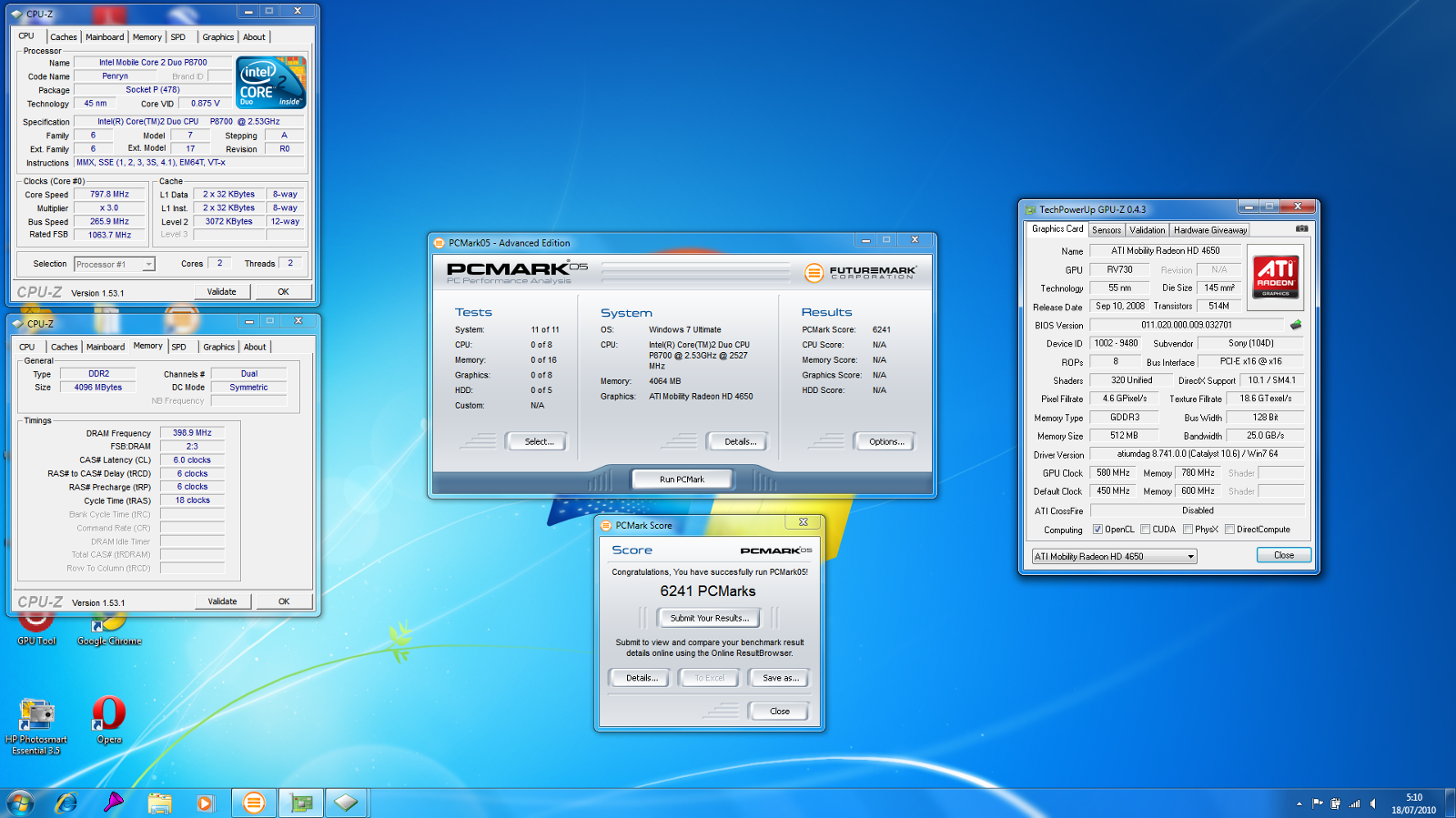Click the taskbar clock showing 5:10
Screen dimensions: 1456x818
pyautogui.click(x=1413, y=803)
